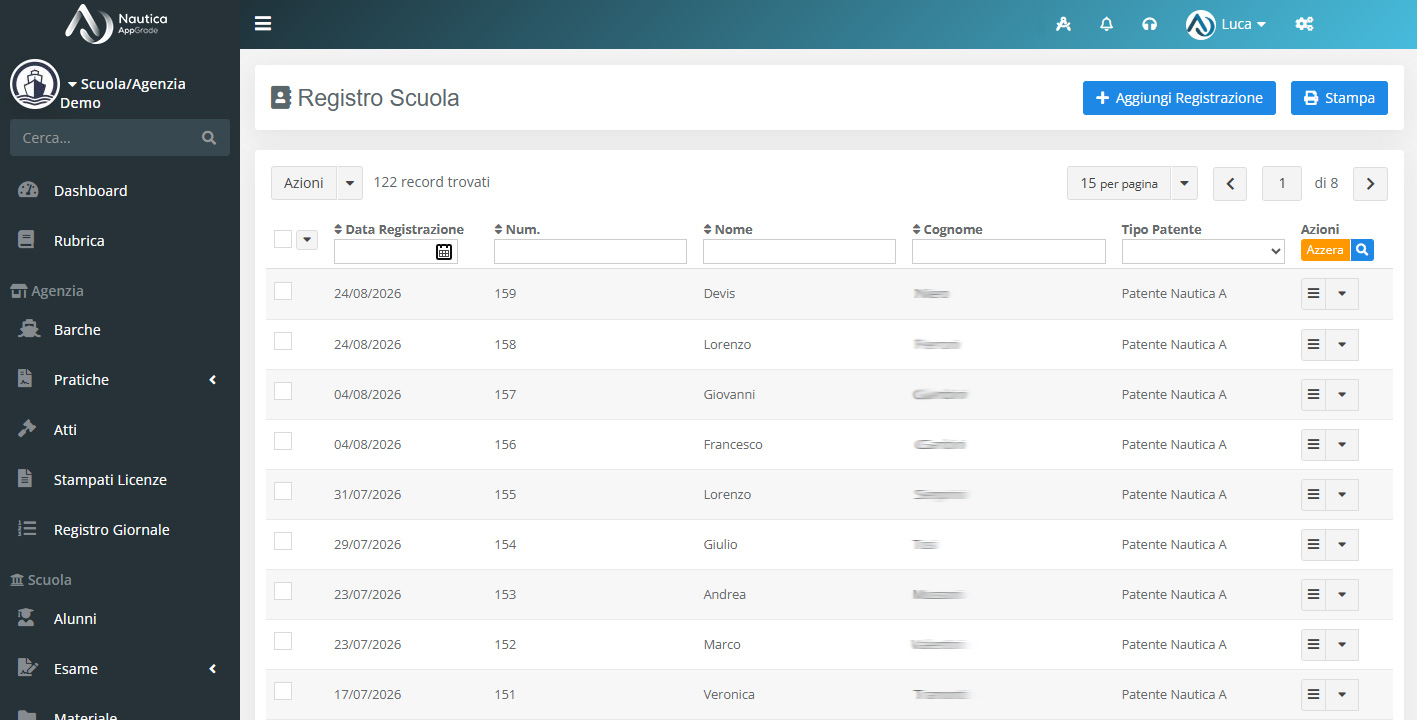This screenshot has width=1417, height=720.
Task: Expand the Pratiche submenu chevron
Action: click(x=213, y=380)
